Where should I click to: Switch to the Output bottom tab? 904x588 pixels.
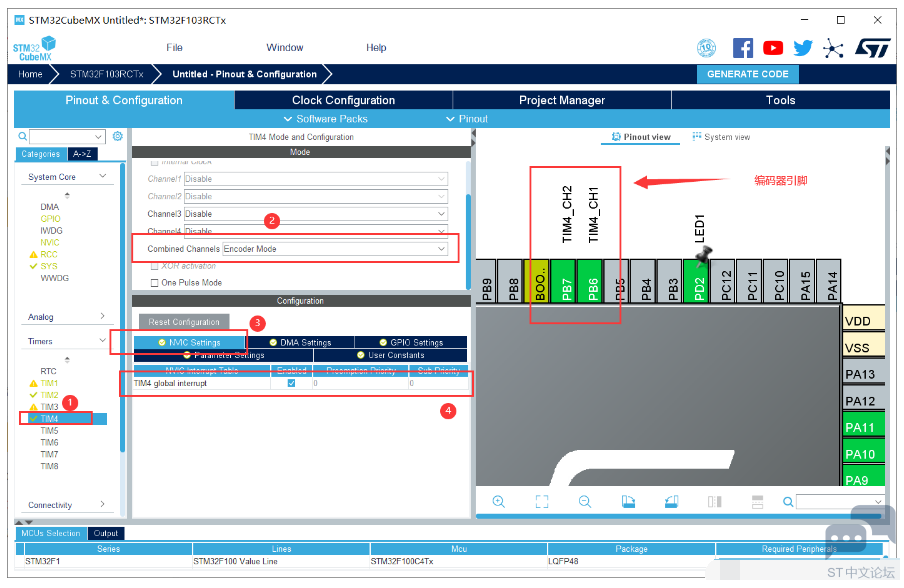106,533
